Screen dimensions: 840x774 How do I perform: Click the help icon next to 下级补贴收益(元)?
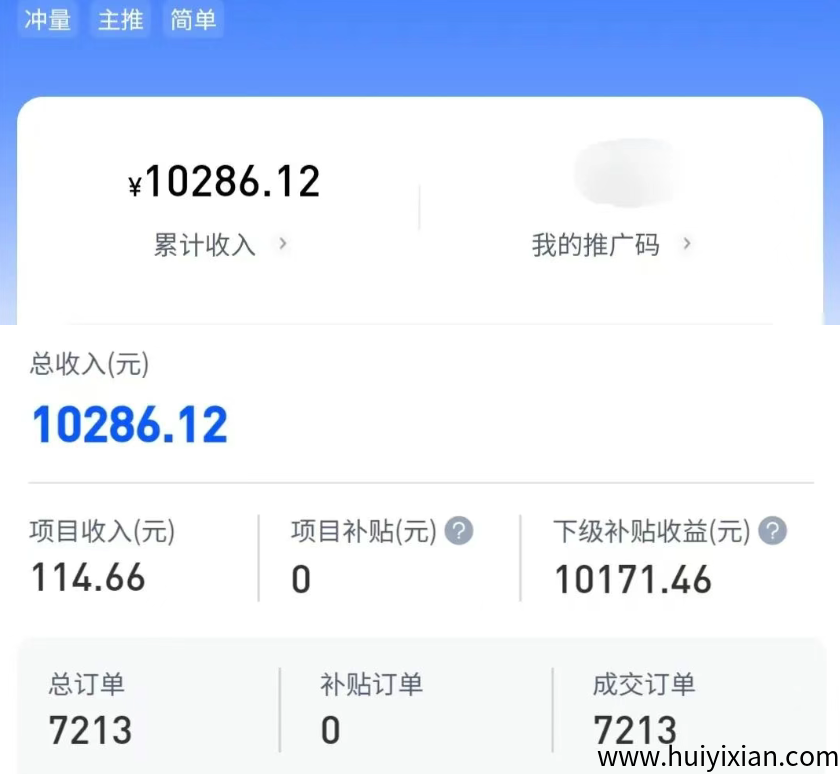[772, 531]
